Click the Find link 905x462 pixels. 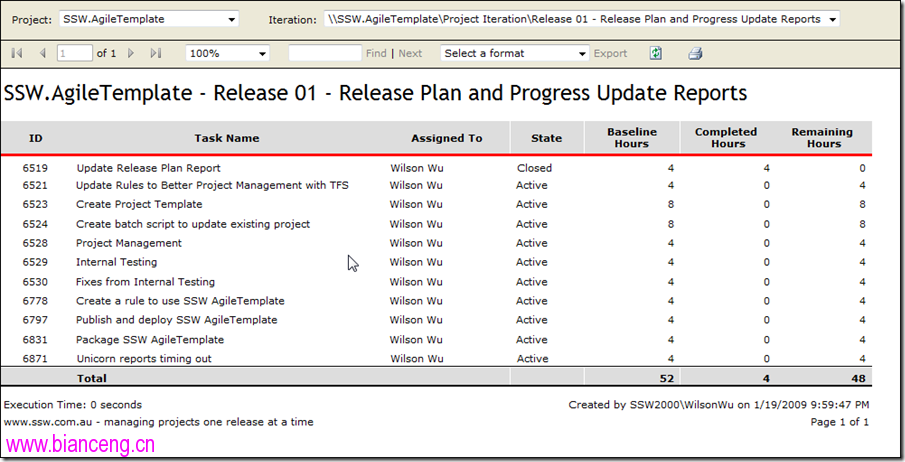coord(376,53)
